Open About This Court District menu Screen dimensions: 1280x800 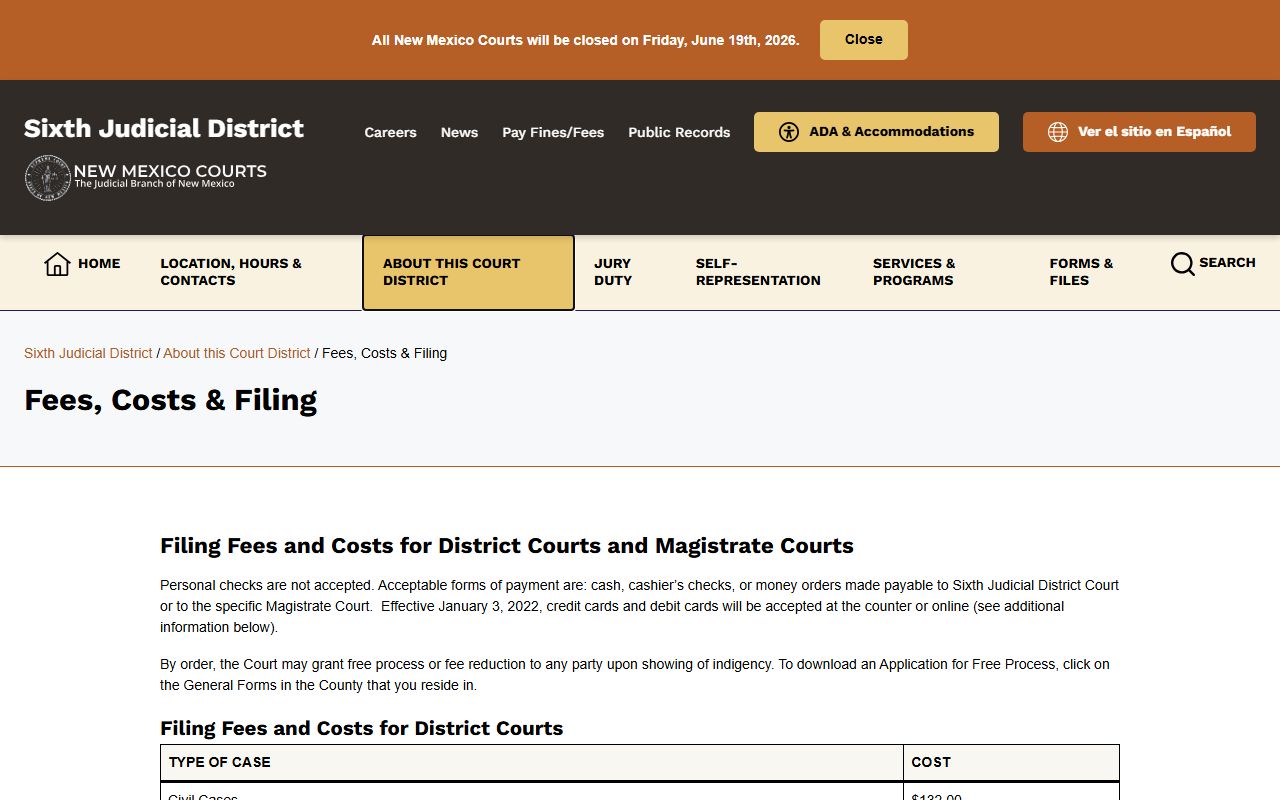click(468, 273)
